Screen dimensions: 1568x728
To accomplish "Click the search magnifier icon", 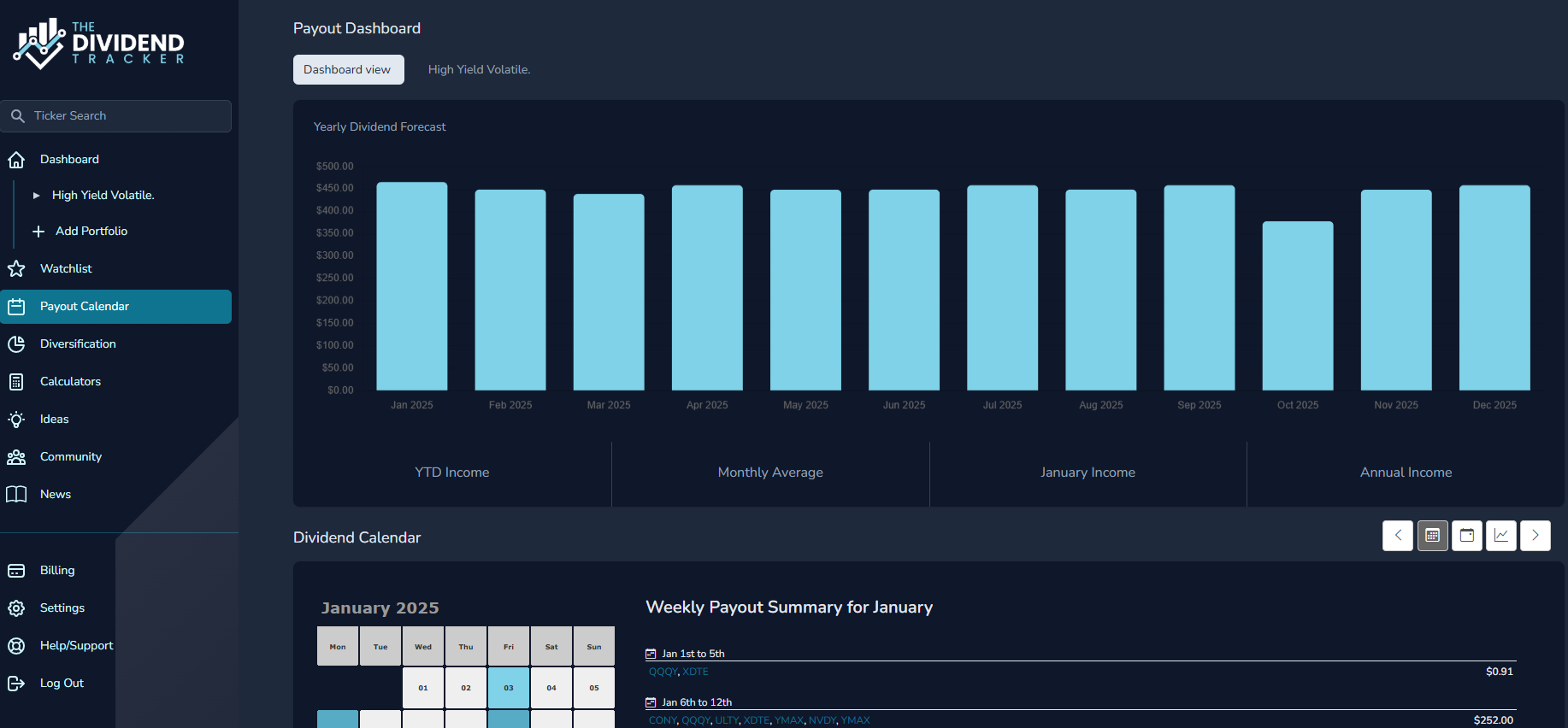I will (17, 115).
